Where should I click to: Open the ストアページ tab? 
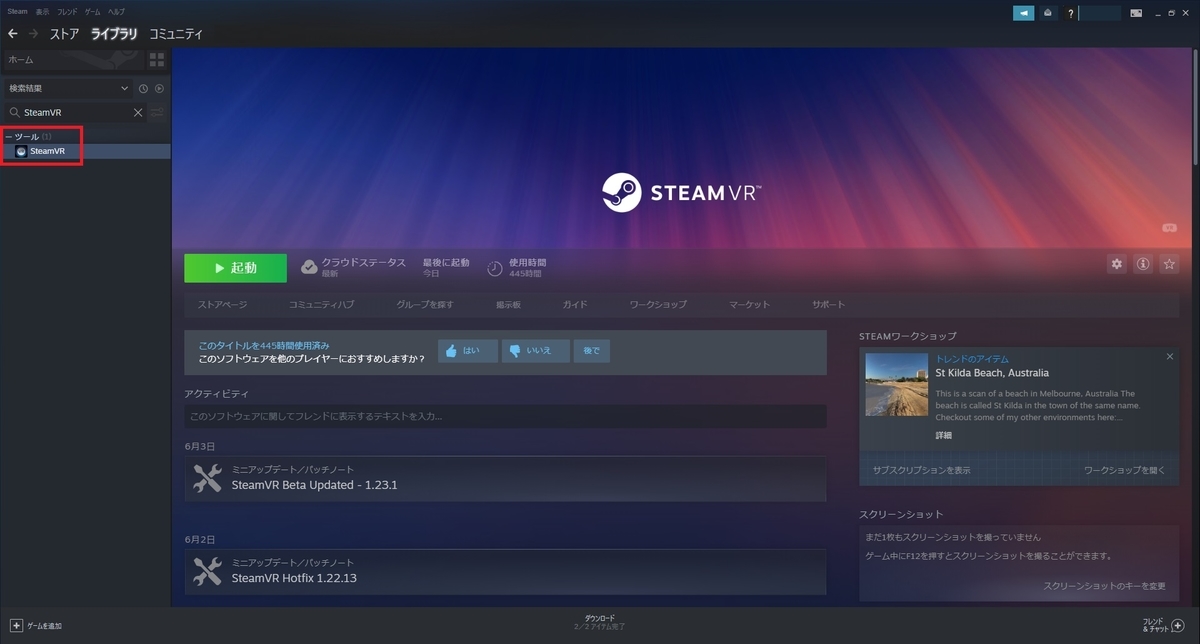click(222, 304)
